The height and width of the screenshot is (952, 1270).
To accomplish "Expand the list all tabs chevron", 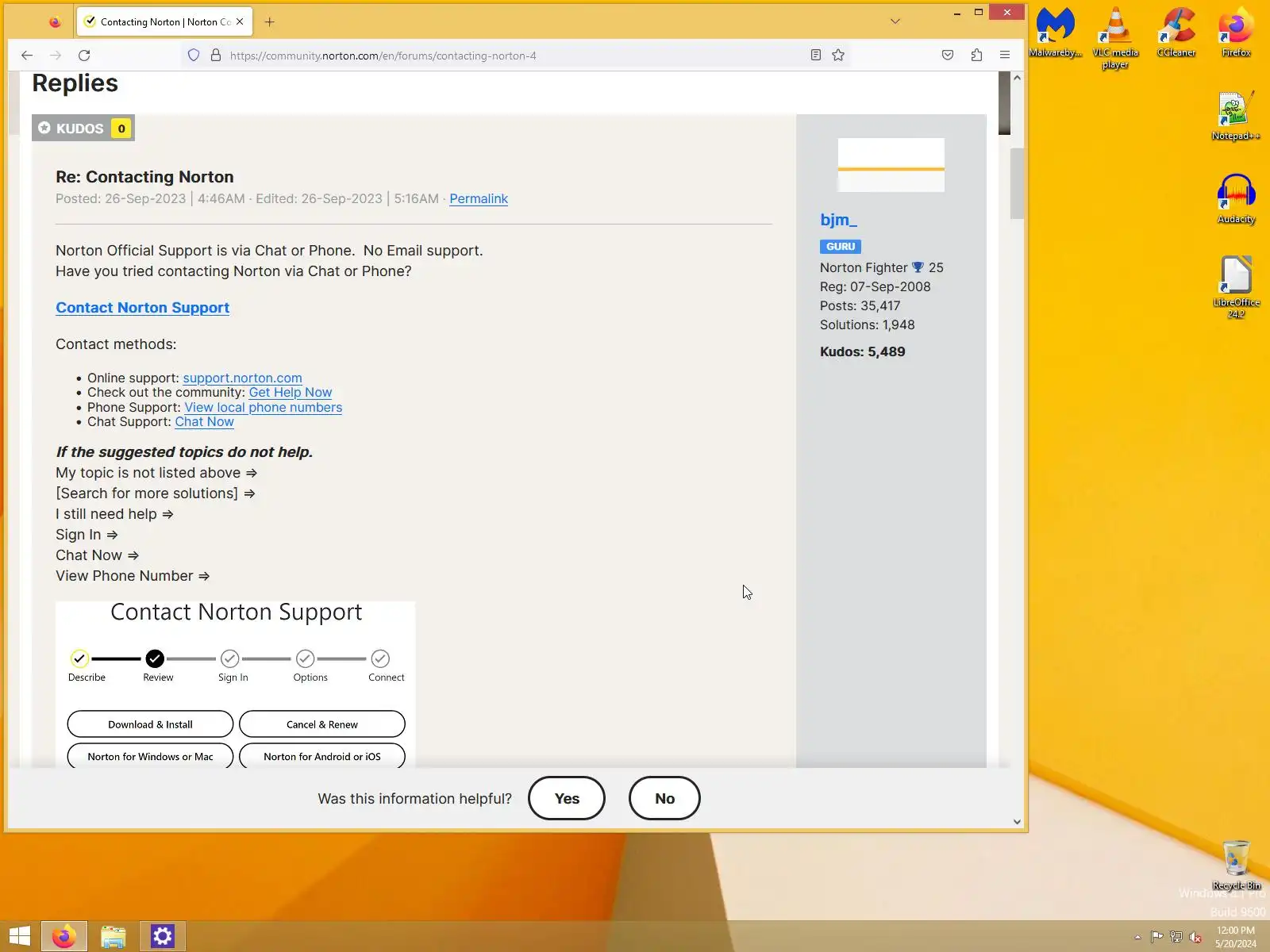I will click(x=895, y=21).
